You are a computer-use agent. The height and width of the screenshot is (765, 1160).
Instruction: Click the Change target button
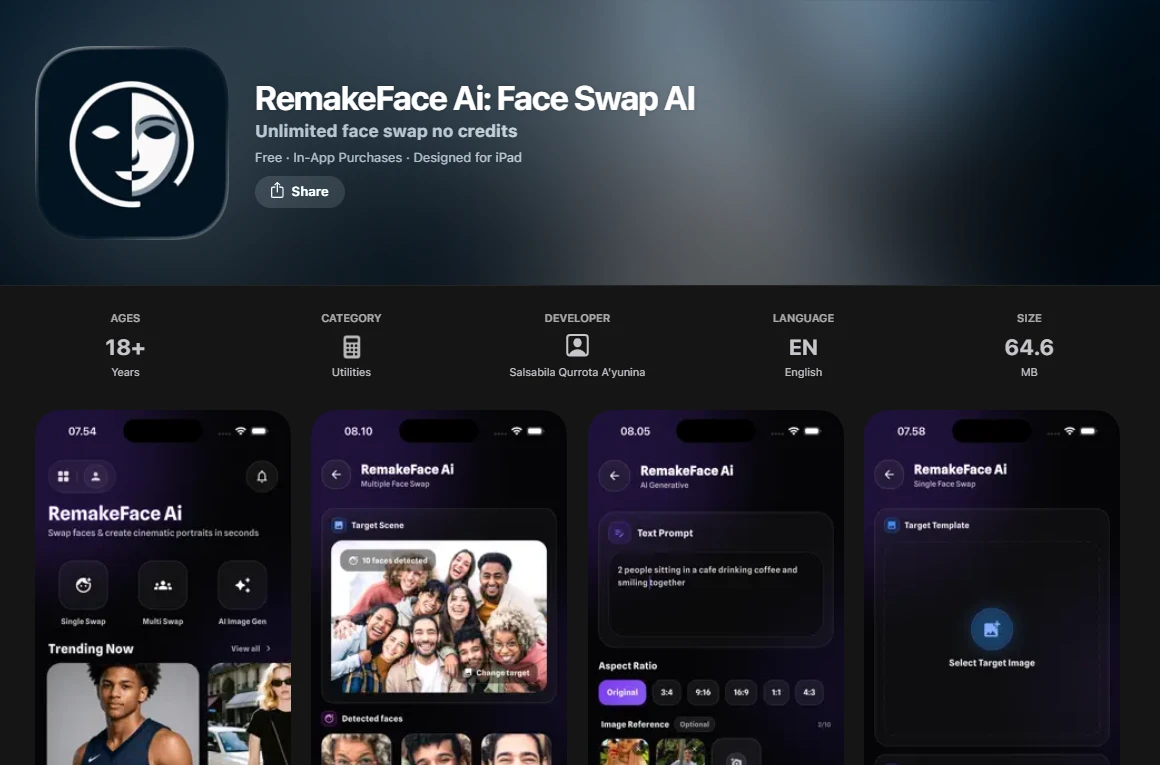497,673
